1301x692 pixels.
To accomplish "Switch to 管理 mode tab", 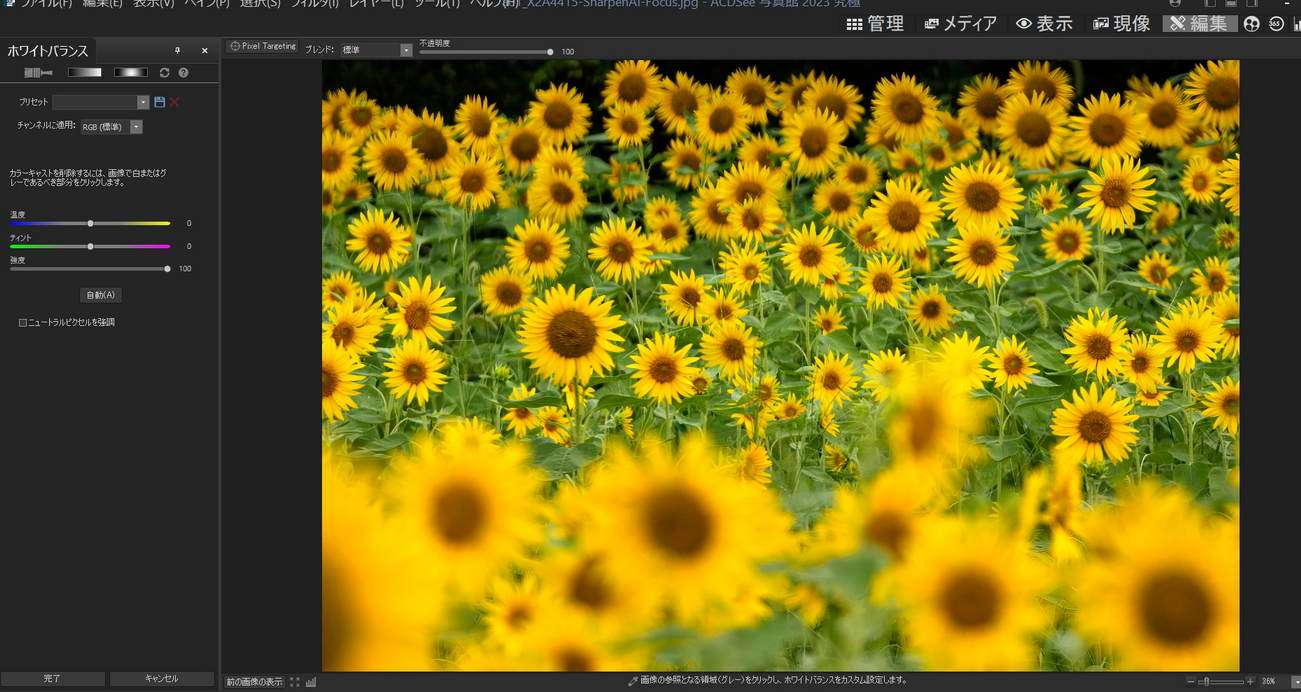I will click(875, 24).
